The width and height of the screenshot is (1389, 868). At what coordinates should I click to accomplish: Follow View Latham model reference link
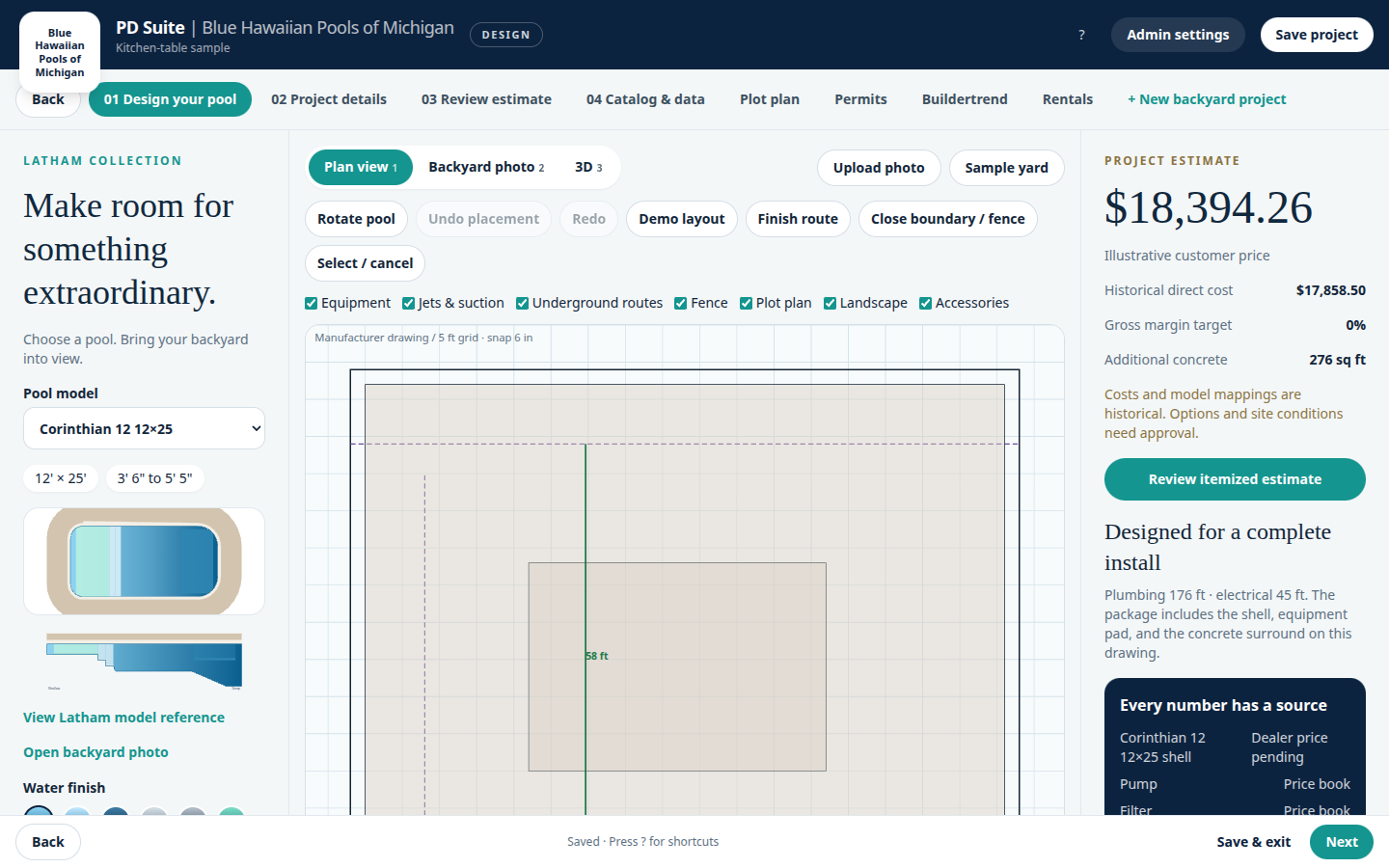point(123,718)
